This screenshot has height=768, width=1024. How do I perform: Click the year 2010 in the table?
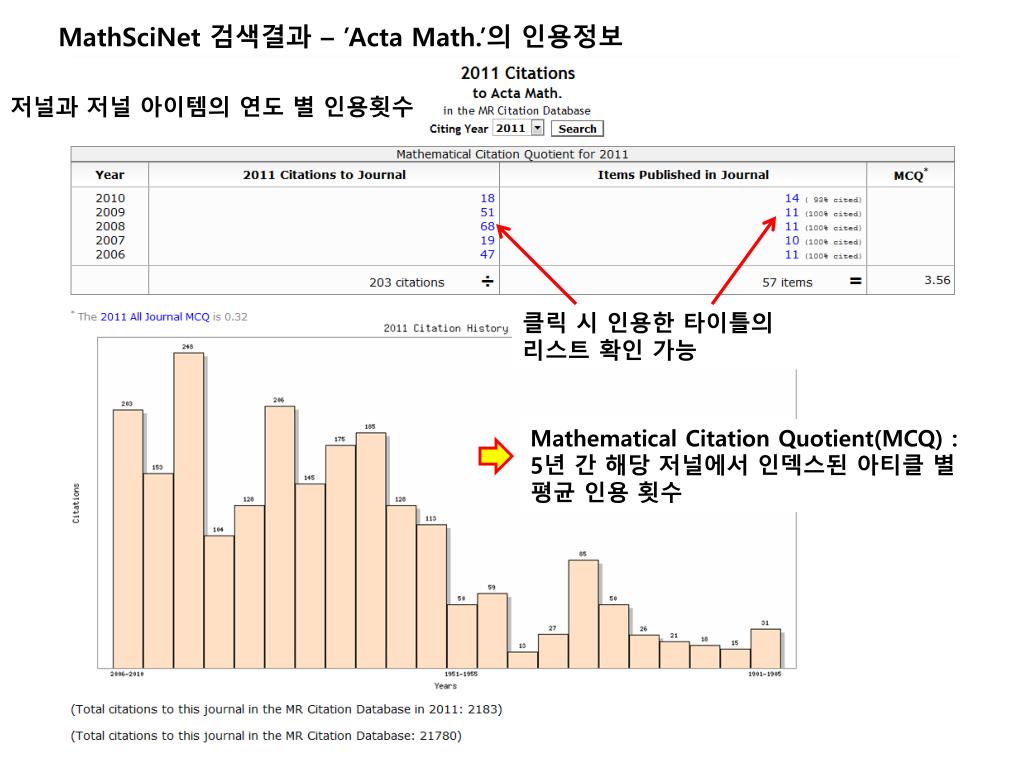click(110, 198)
